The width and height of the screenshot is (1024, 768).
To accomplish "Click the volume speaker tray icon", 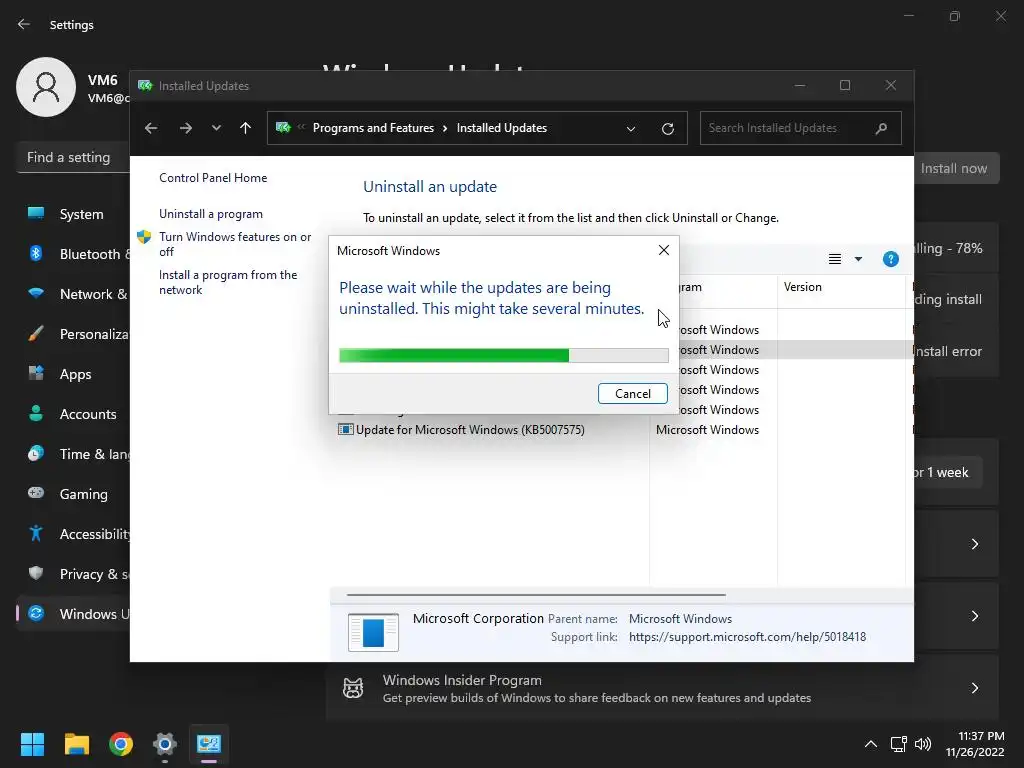I will pos(923,744).
